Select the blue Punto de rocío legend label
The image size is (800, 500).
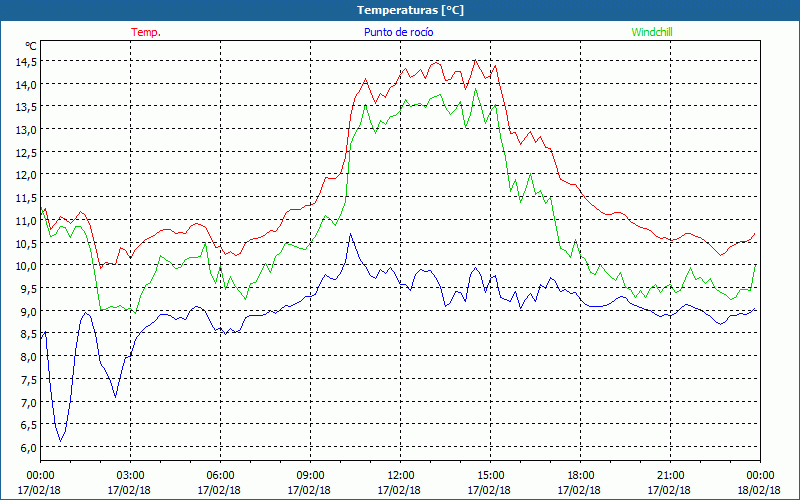click(x=398, y=32)
